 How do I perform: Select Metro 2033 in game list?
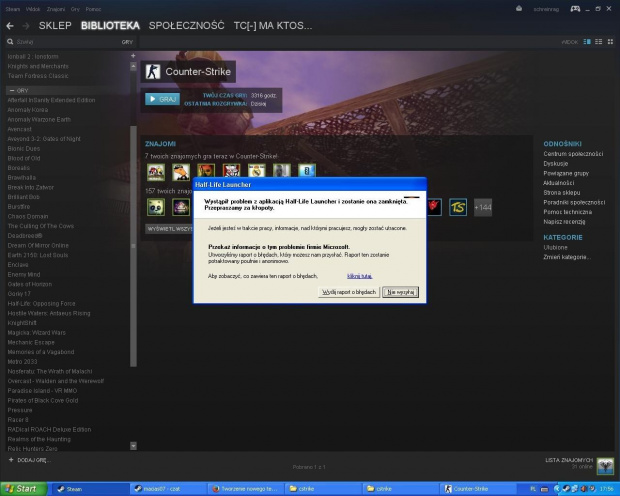[x=22, y=362]
